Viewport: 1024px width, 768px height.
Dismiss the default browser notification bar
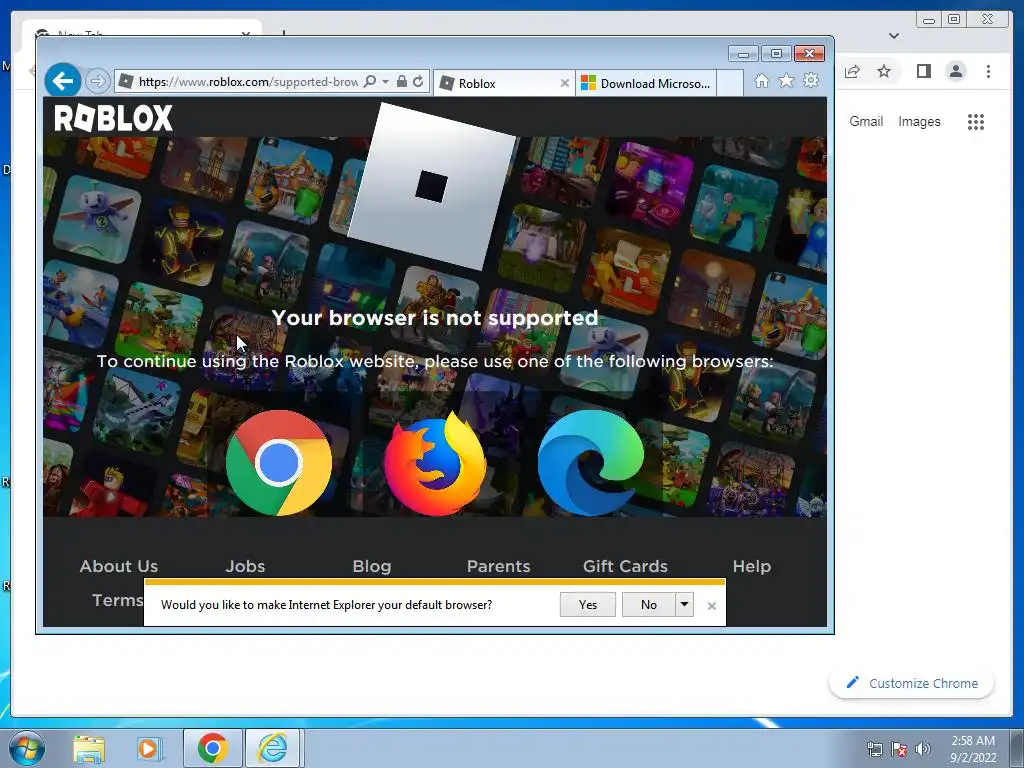tap(712, 606)
